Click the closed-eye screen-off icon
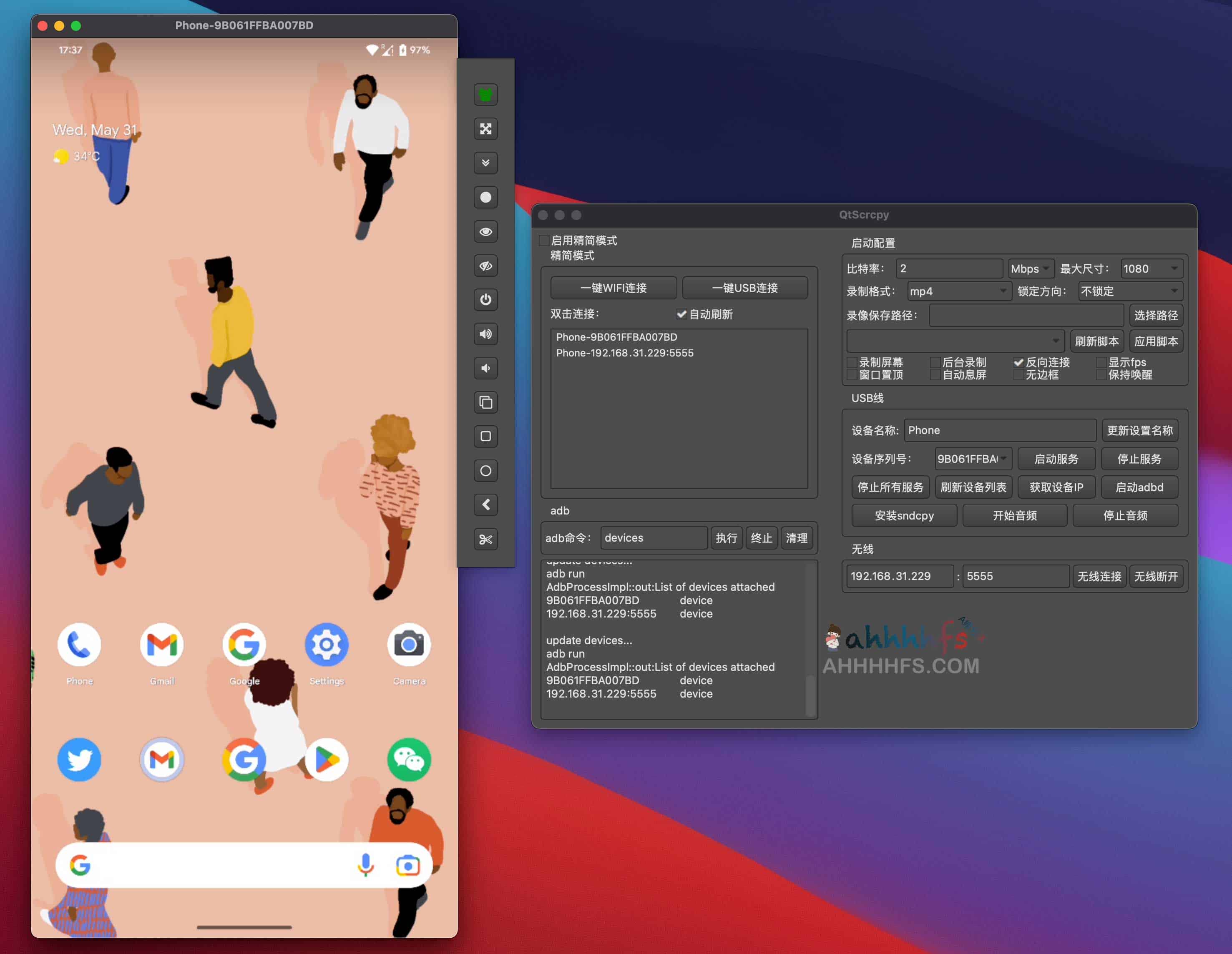Viewport: 1232px width, 954px height. click(486, 266)
